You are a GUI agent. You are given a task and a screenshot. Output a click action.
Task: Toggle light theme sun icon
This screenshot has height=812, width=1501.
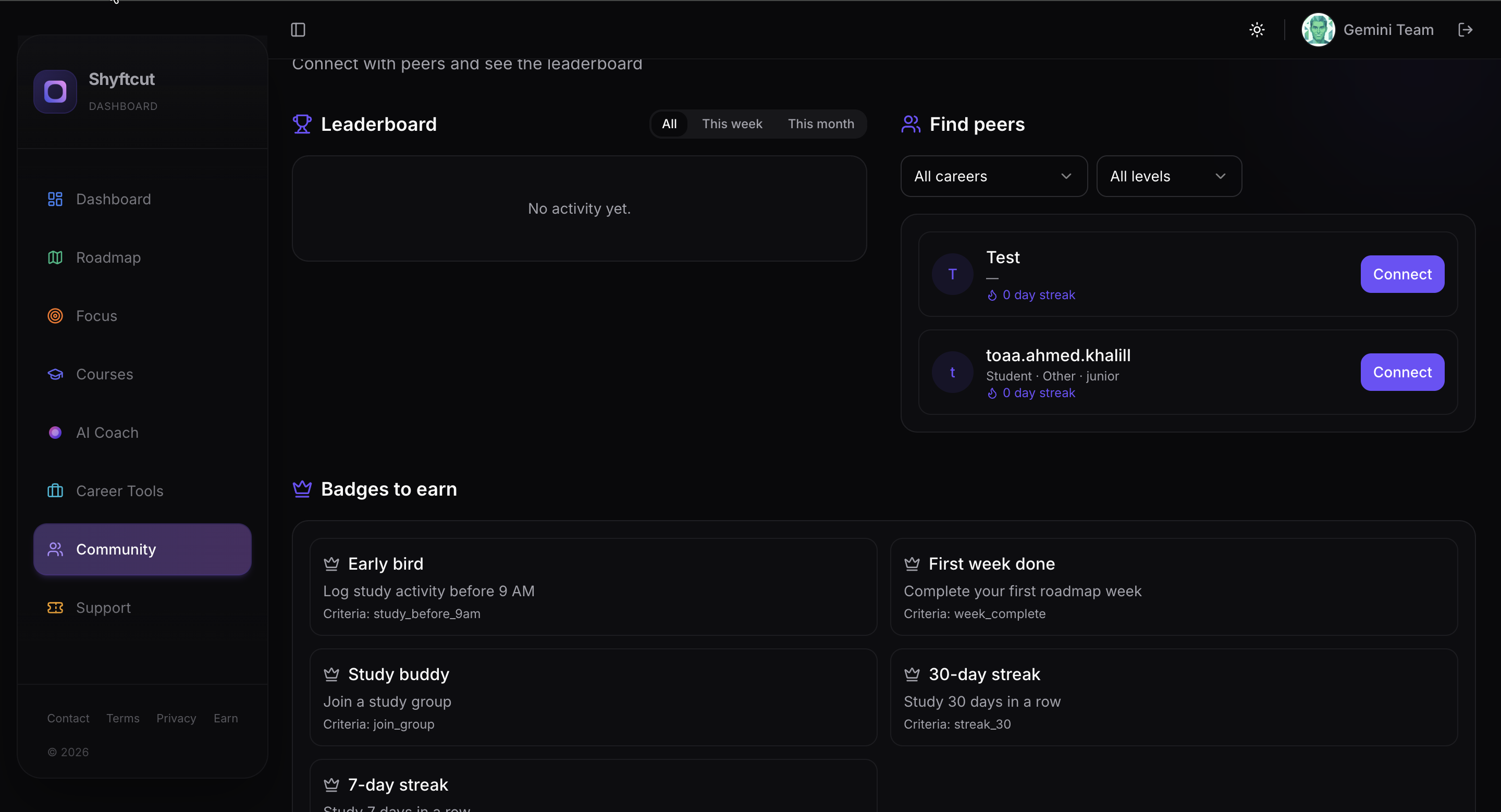[1257, 30]
